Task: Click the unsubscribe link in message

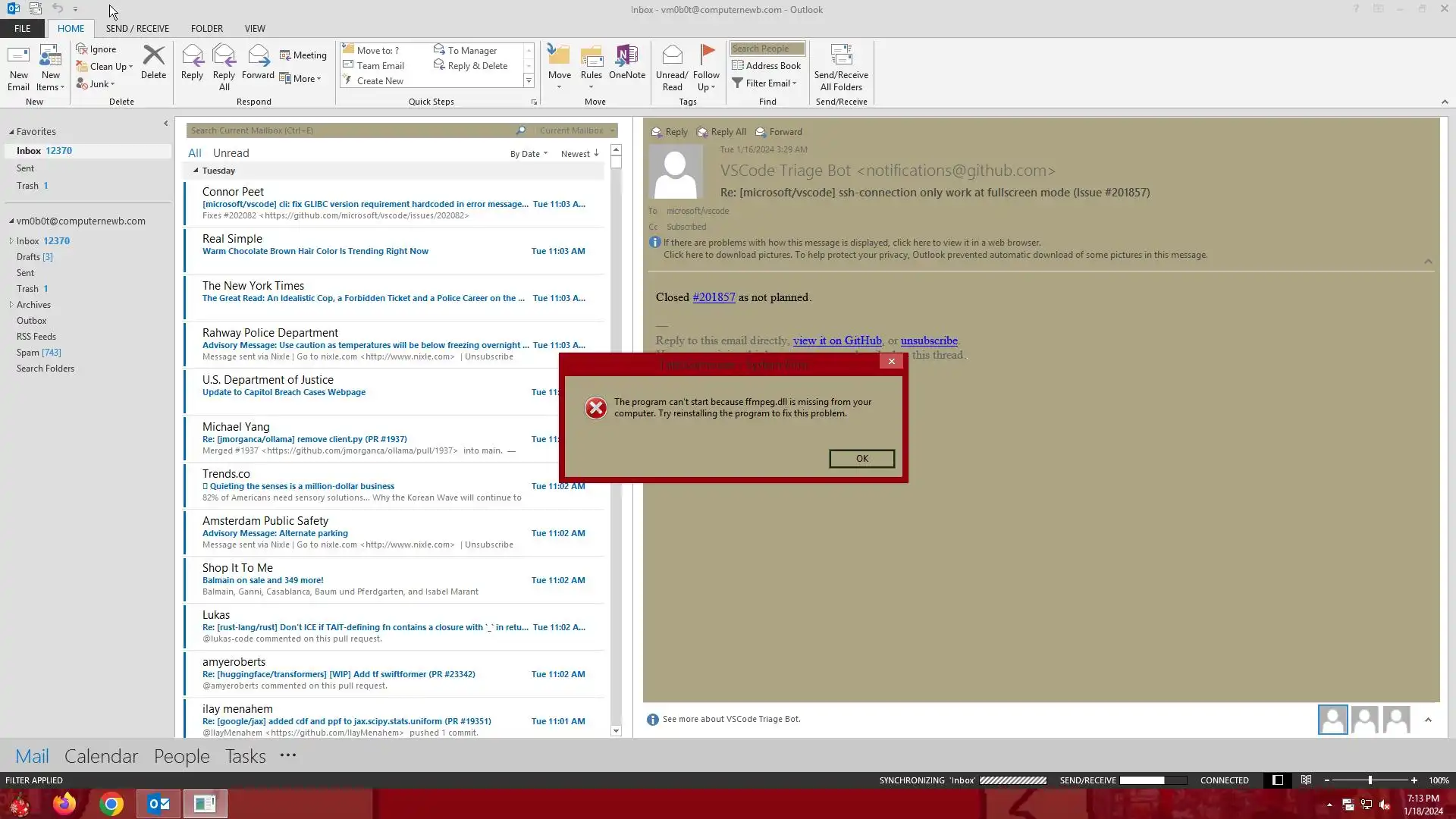Action: coord(928,340)
